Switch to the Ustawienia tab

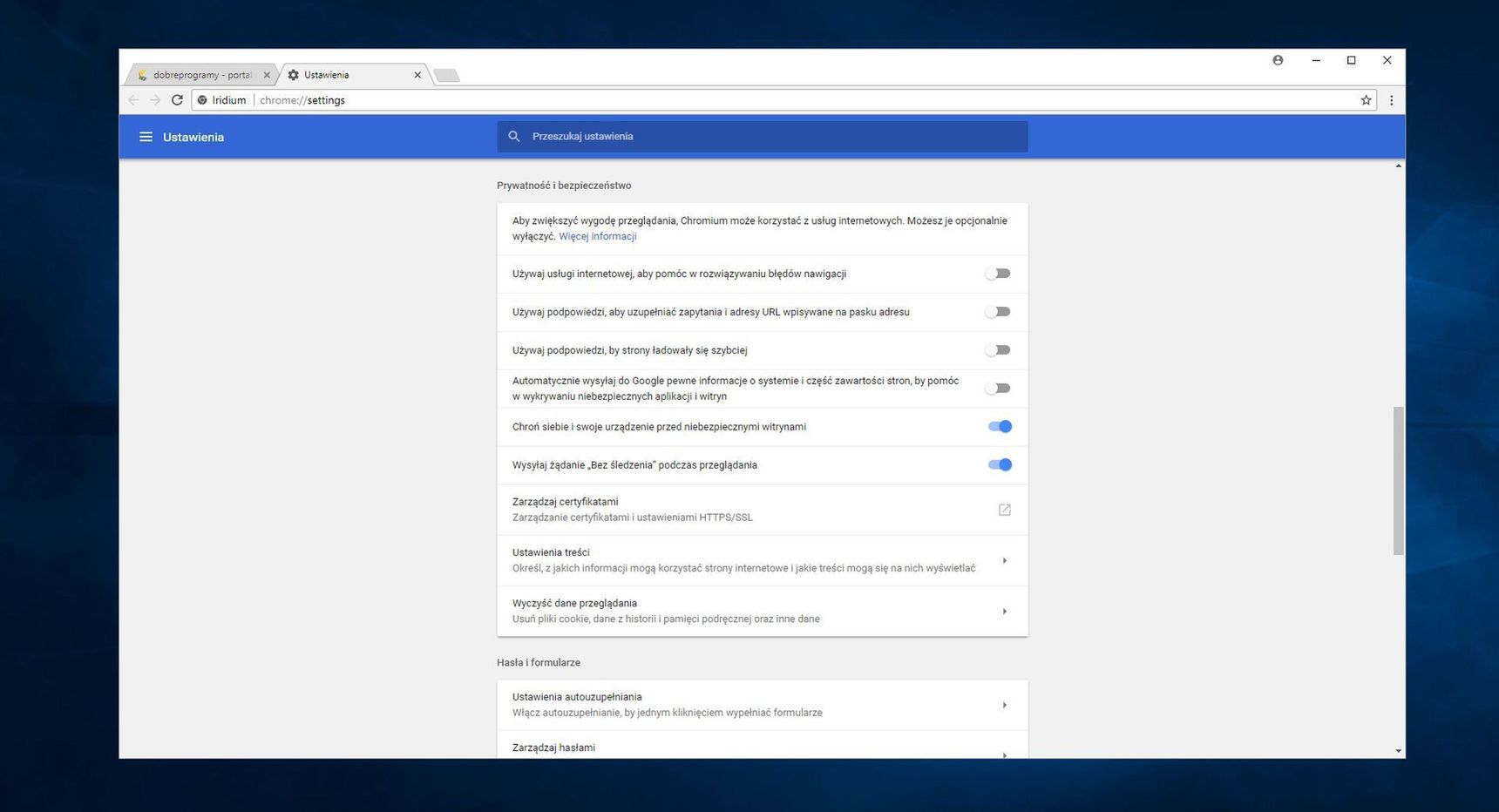353,75
